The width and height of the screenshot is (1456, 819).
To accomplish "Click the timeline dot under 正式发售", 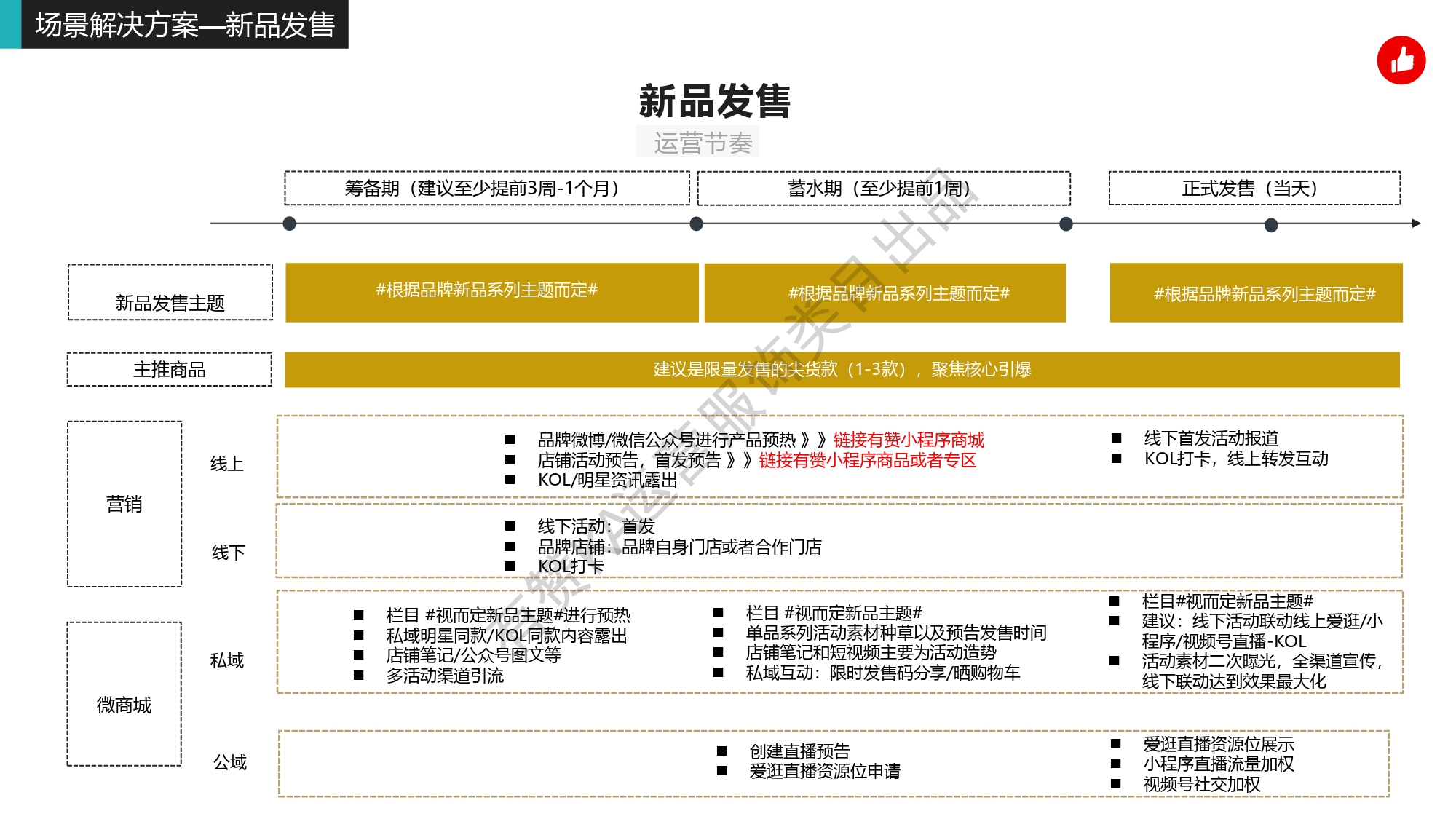I will pyautogui.click(x=1271, y=225).
